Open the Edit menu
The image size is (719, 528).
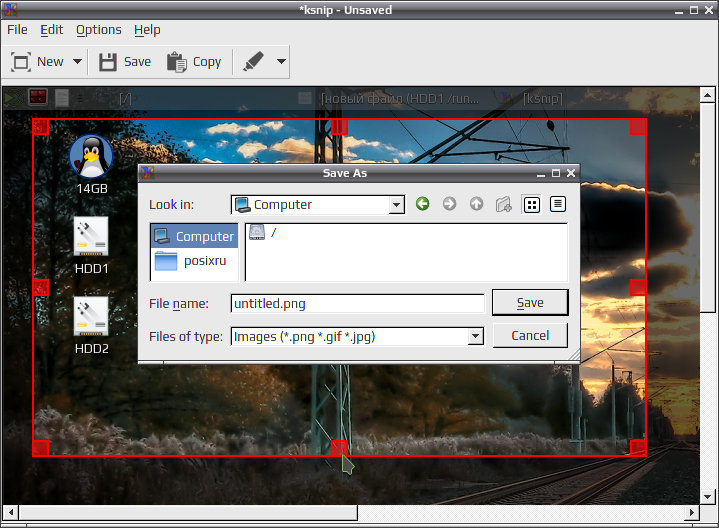51,30
